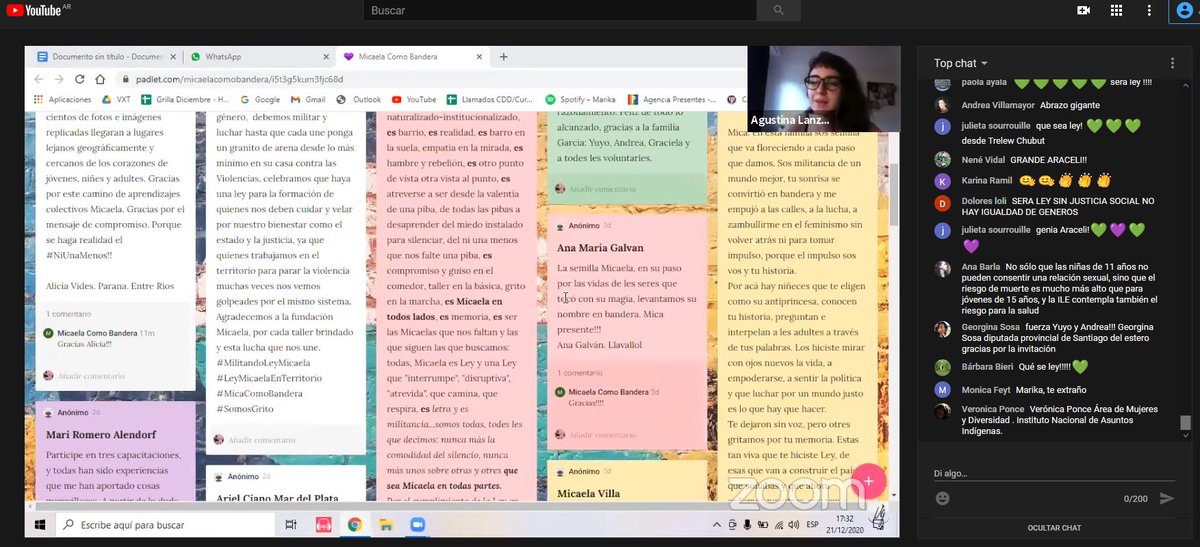Click the browser back arrow
Viewport: 1200px width, 547px height.
pos(39,79)
